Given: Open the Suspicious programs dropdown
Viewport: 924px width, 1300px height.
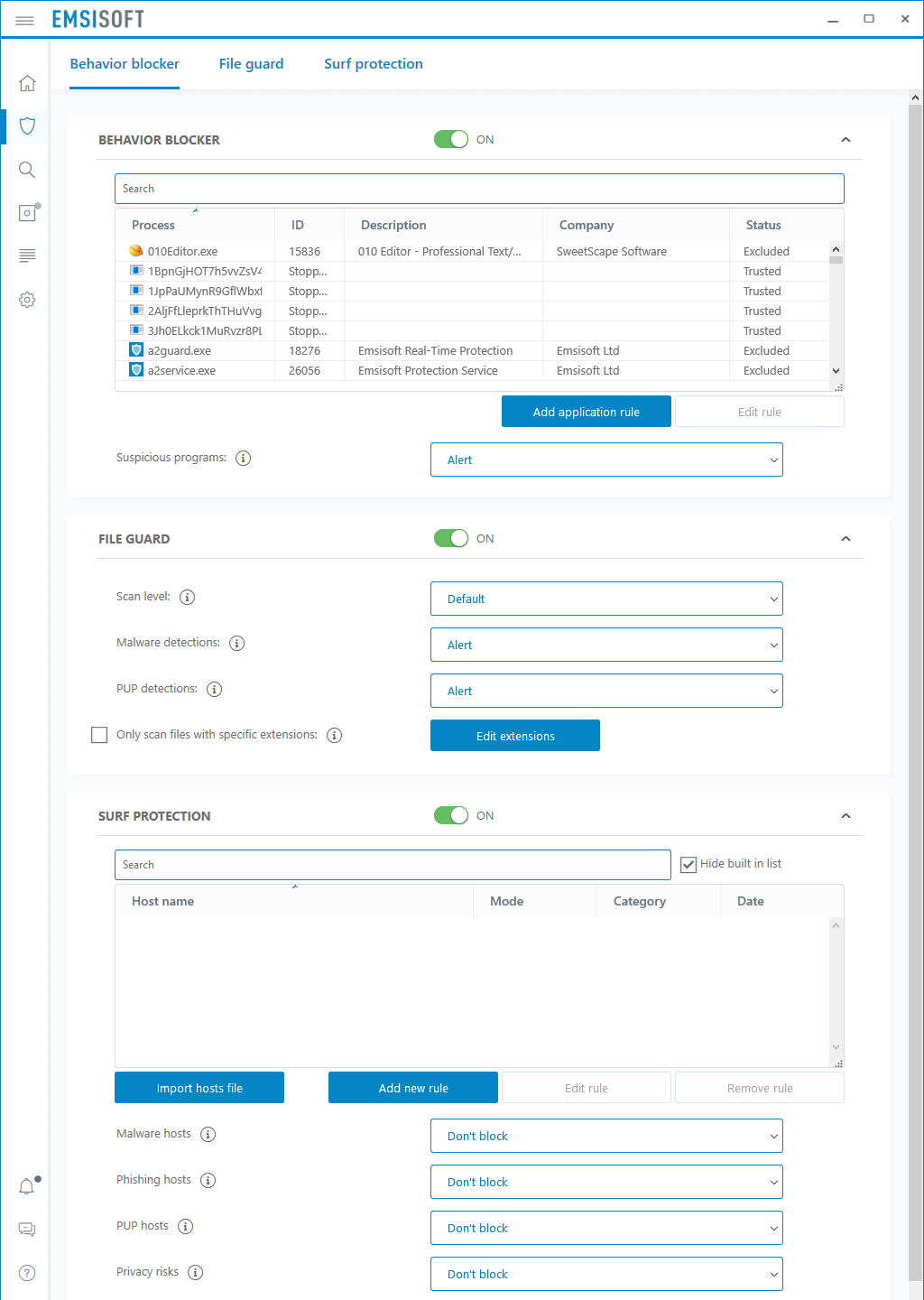Looking at the screenshot, I should (x=606, y=460).
